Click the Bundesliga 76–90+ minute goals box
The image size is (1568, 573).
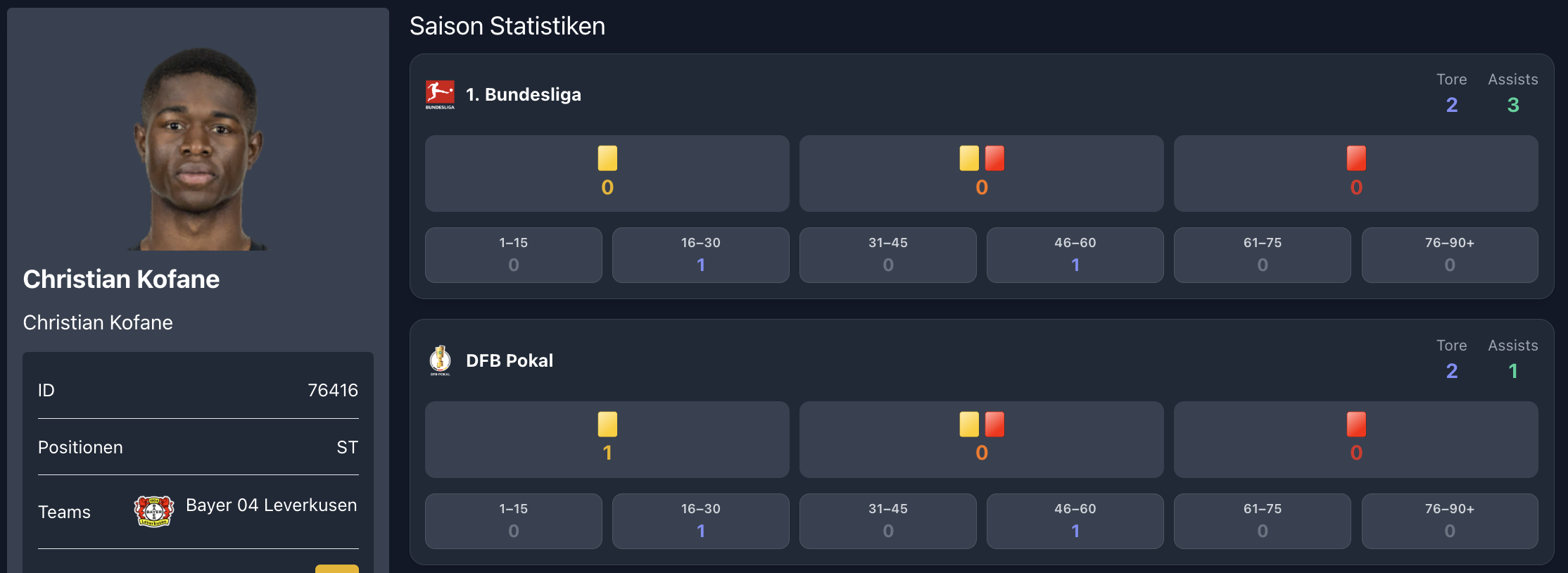click(x=1449, y=255)
